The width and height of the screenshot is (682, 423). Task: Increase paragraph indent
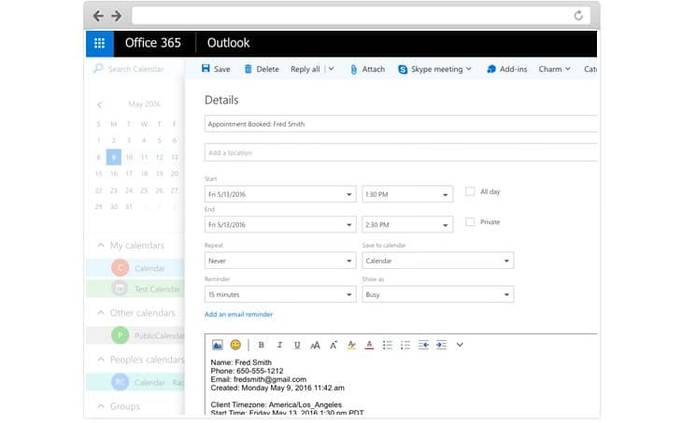[x=441, y=345]
